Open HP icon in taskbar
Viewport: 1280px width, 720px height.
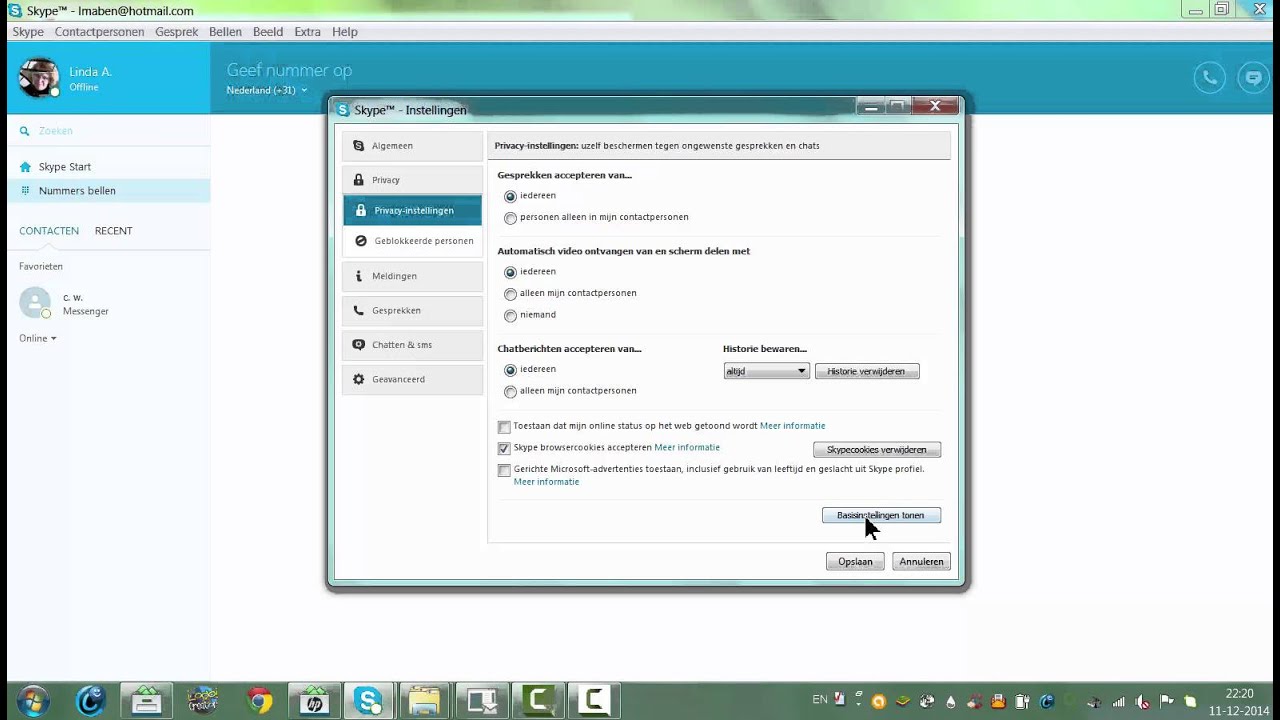[315, 702]
